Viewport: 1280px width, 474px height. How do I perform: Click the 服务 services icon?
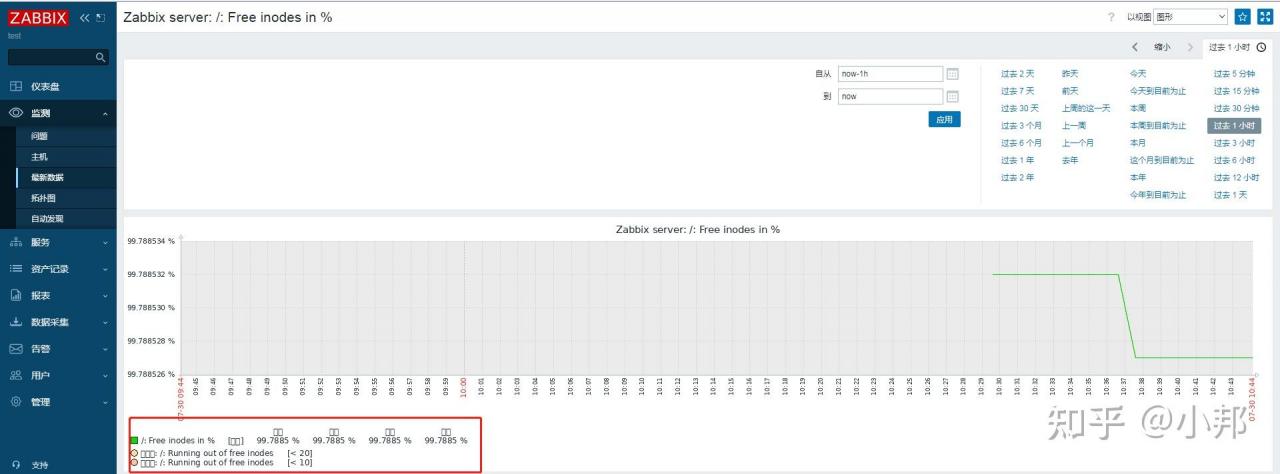(x=16, y=242)
